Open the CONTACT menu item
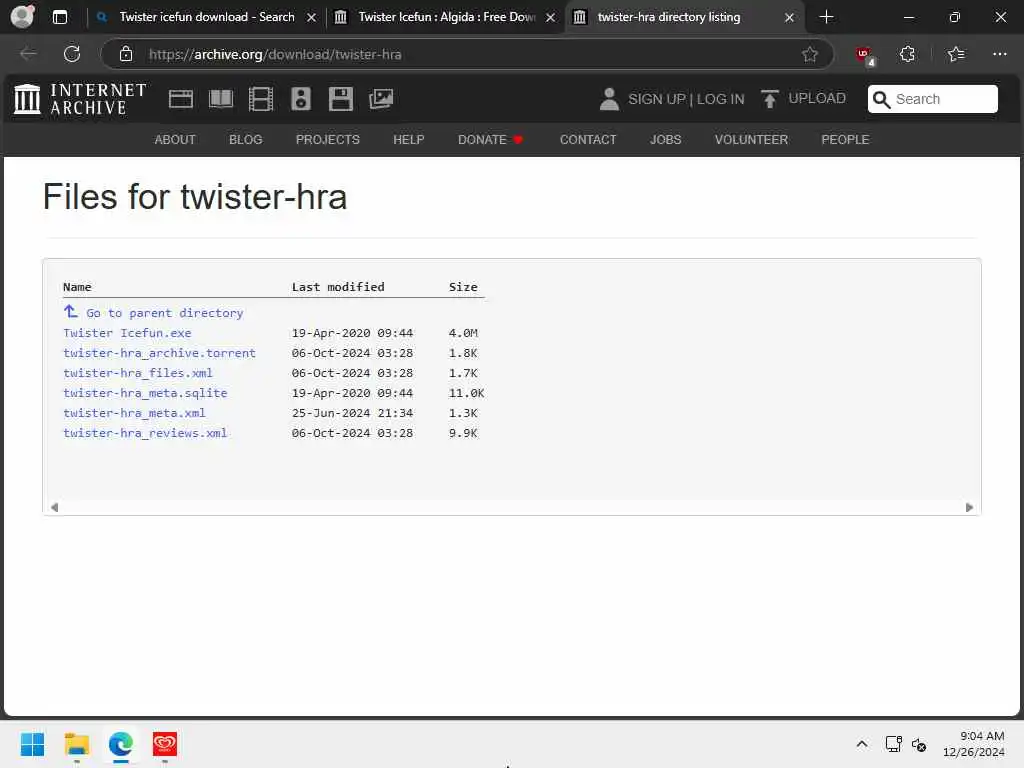1024x768 pixels. (x=588, y=140)
